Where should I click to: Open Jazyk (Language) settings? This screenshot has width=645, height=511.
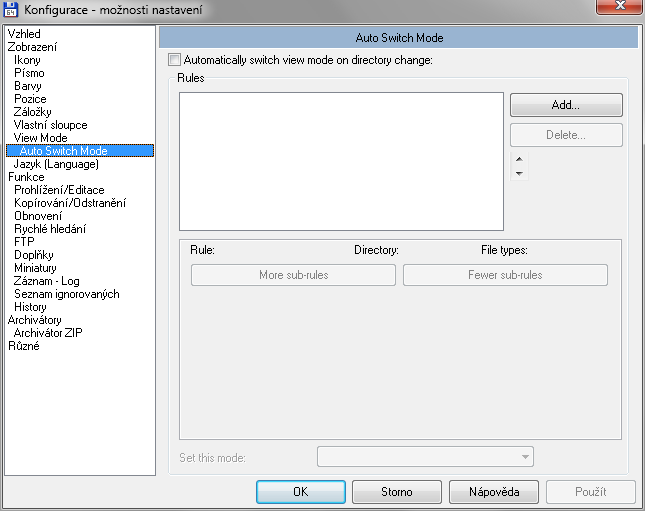[56, 164]
